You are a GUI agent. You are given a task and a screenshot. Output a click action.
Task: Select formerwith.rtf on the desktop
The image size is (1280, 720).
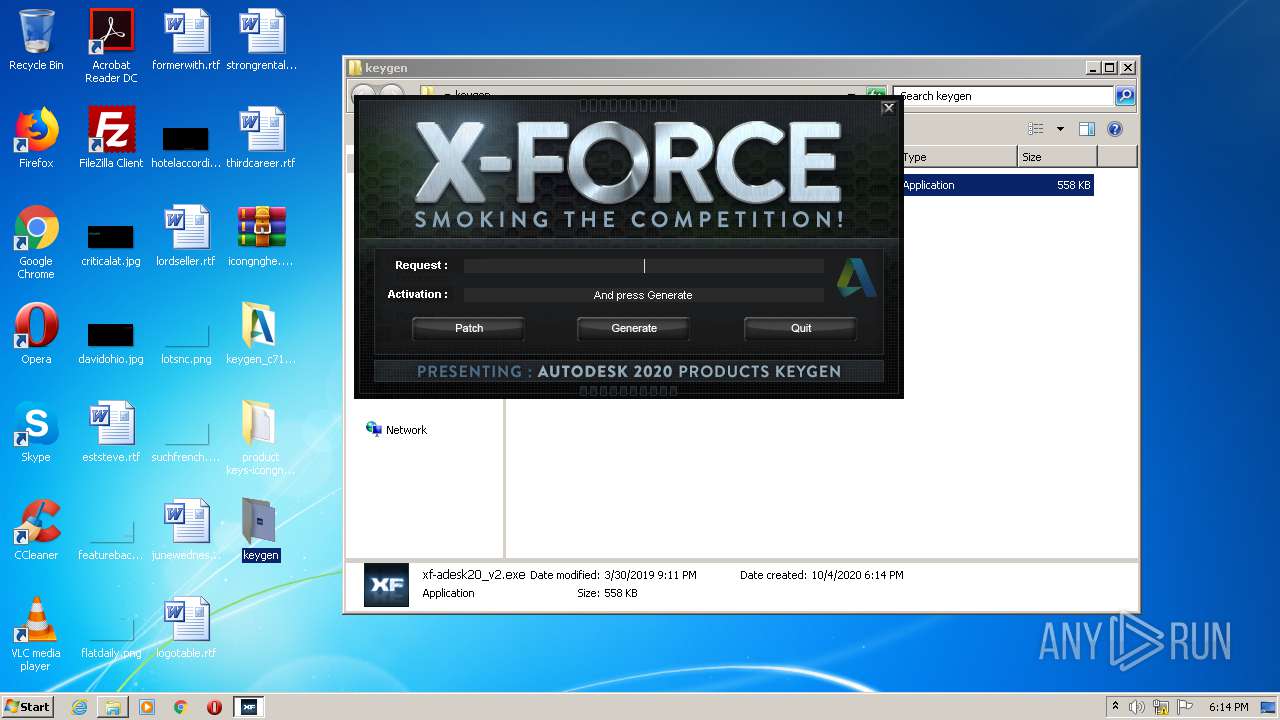[186, 40]
